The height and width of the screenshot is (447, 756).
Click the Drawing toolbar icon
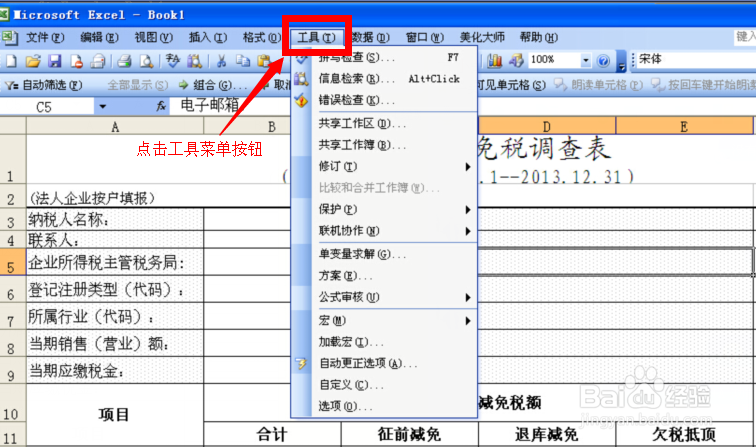point(515,60)
